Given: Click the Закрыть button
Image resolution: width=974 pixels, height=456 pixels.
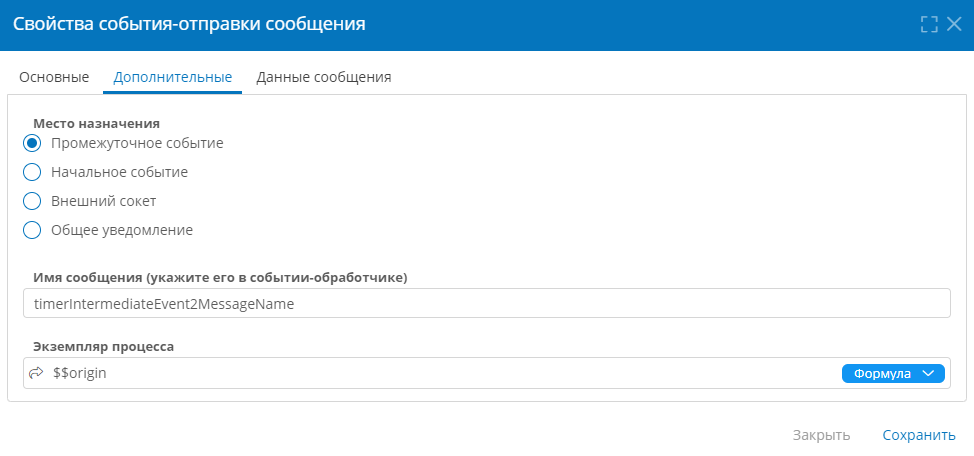Looking at the screenshot, I should point(821,435).
